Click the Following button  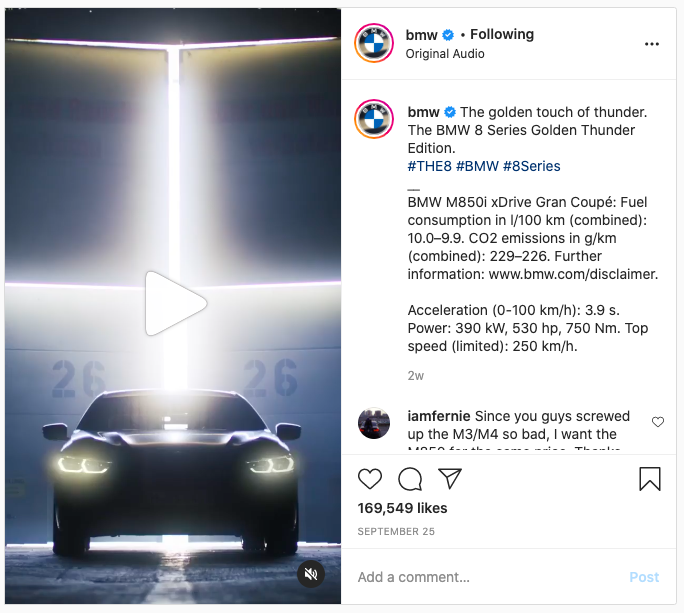[x=502, y=34]
